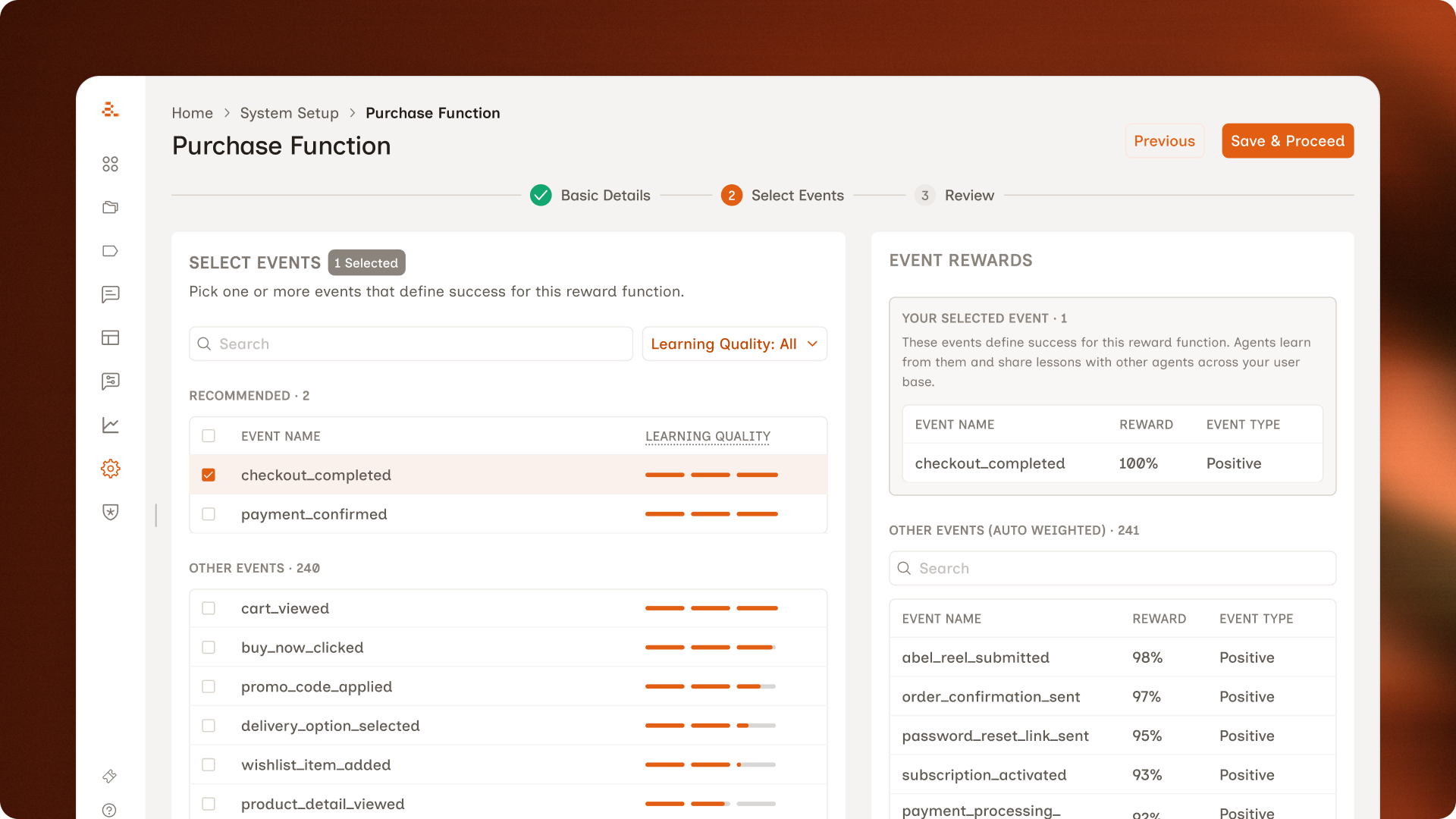Check the product_detail_viewed checkbox
This screenshot has height=819, width=1456.
click(209, 804)
